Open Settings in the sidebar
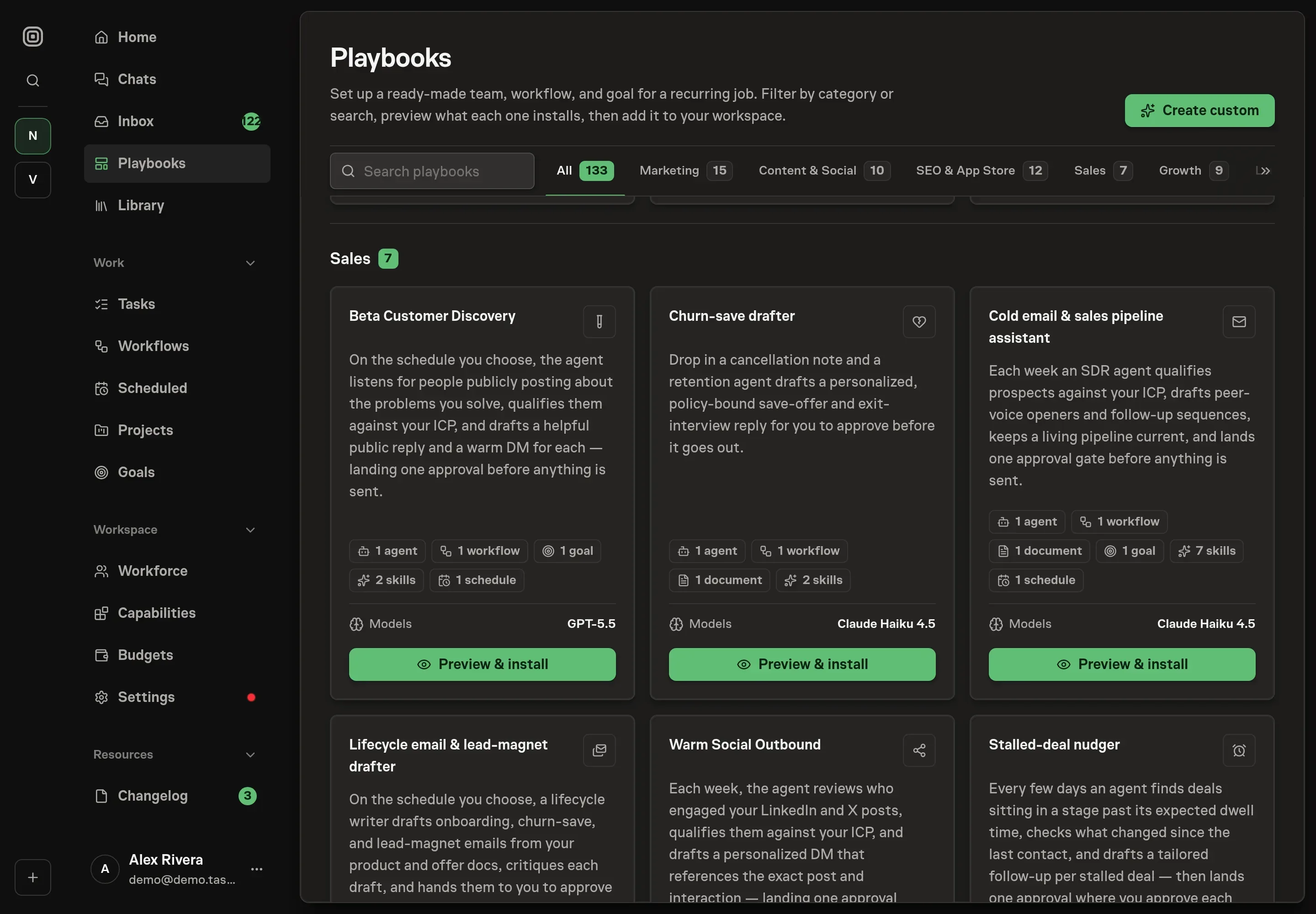The height and width of the screenshot is (914, 1316). (x=177, y=697)
